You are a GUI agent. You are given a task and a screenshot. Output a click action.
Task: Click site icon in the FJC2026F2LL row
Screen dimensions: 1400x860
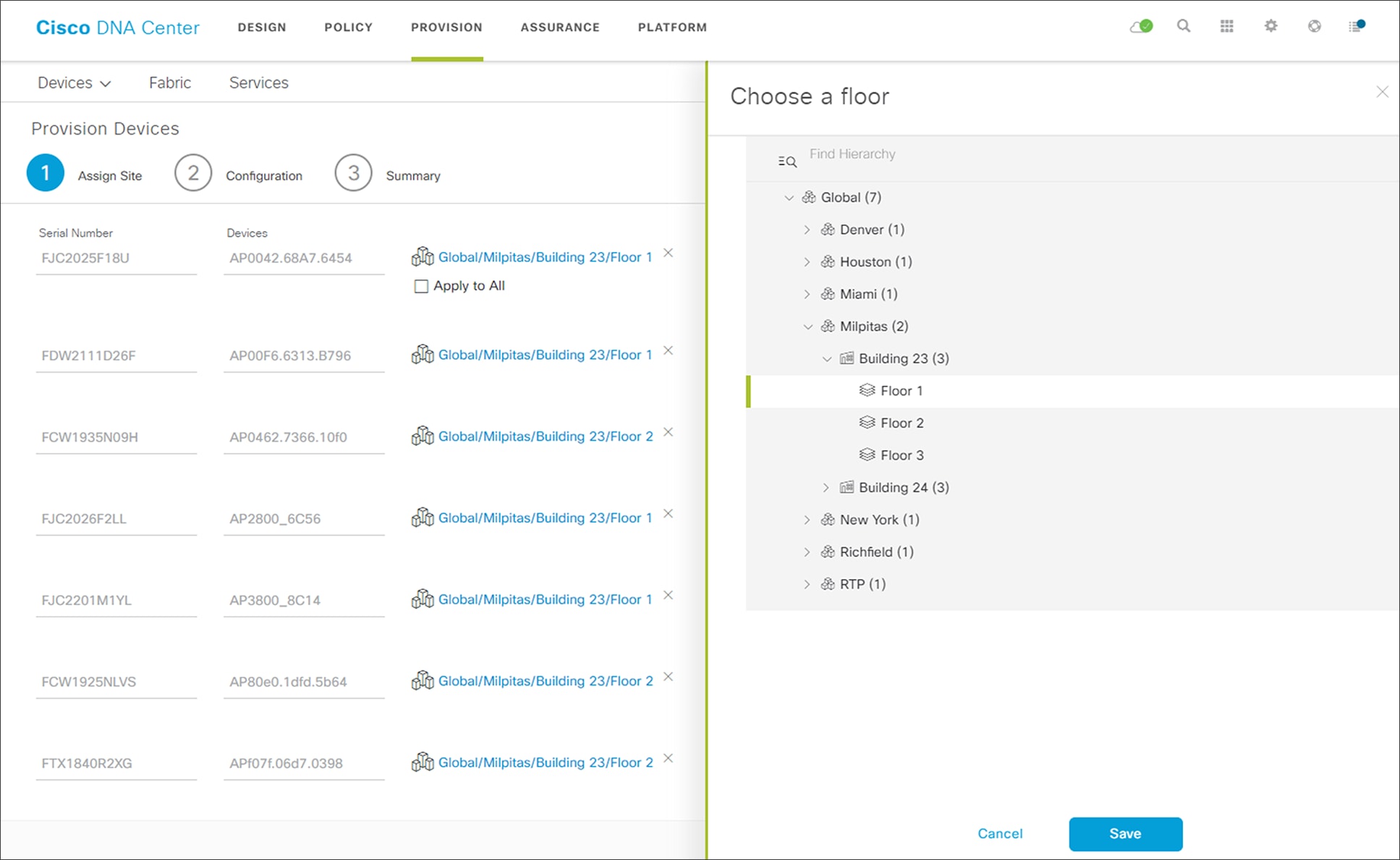click(423, 518)
